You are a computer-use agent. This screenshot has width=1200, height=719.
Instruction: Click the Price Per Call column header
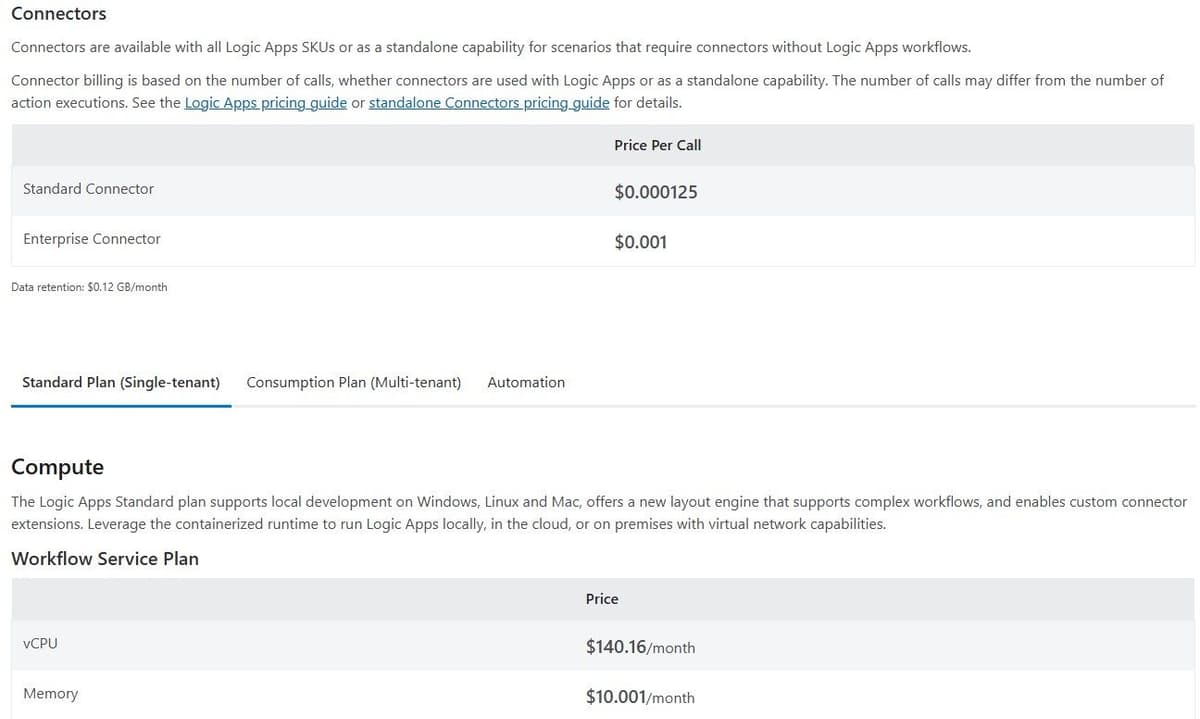coord(658,145)
